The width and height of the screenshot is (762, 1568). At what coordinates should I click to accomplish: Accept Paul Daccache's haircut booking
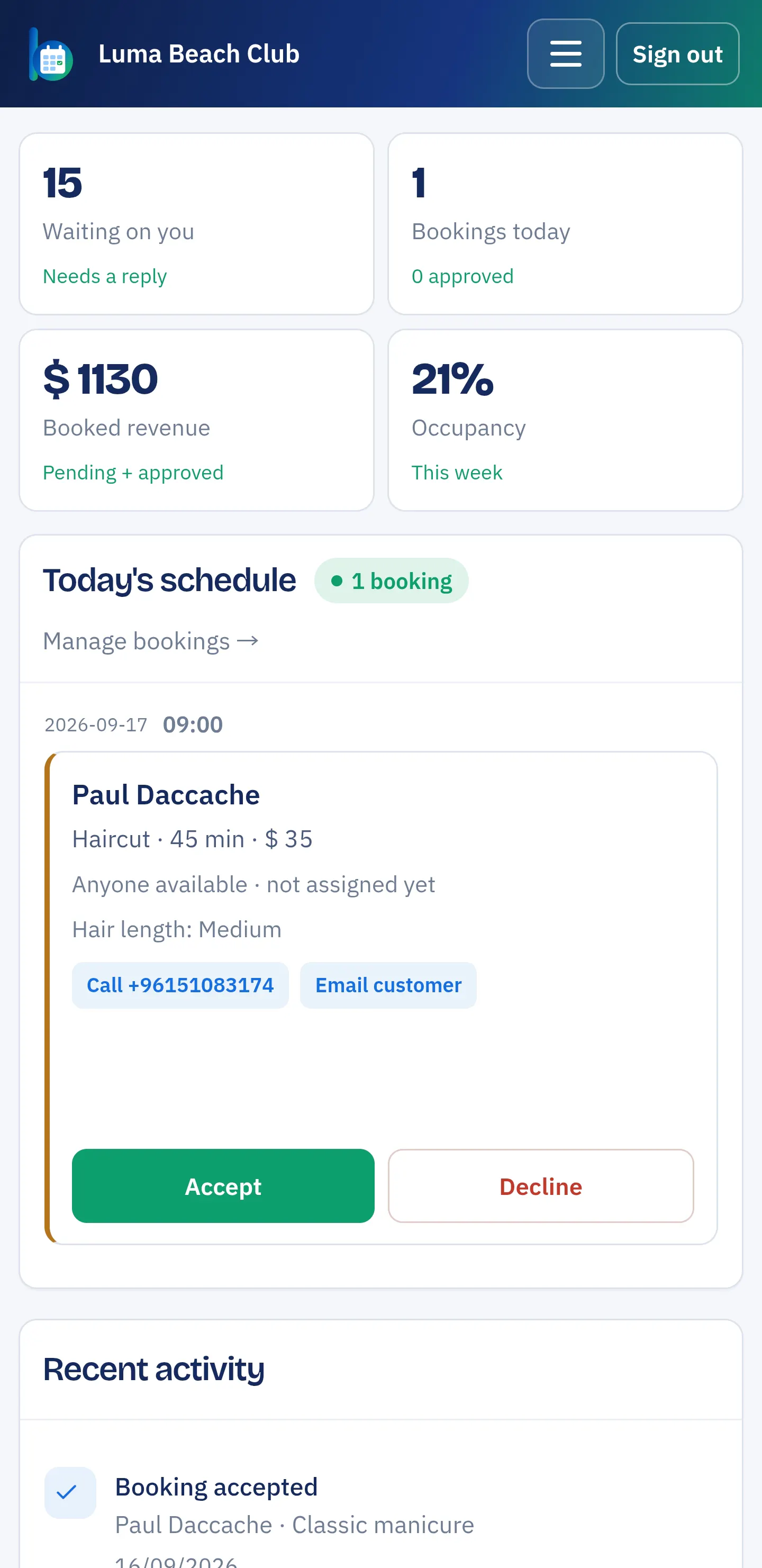(223, 1186)
